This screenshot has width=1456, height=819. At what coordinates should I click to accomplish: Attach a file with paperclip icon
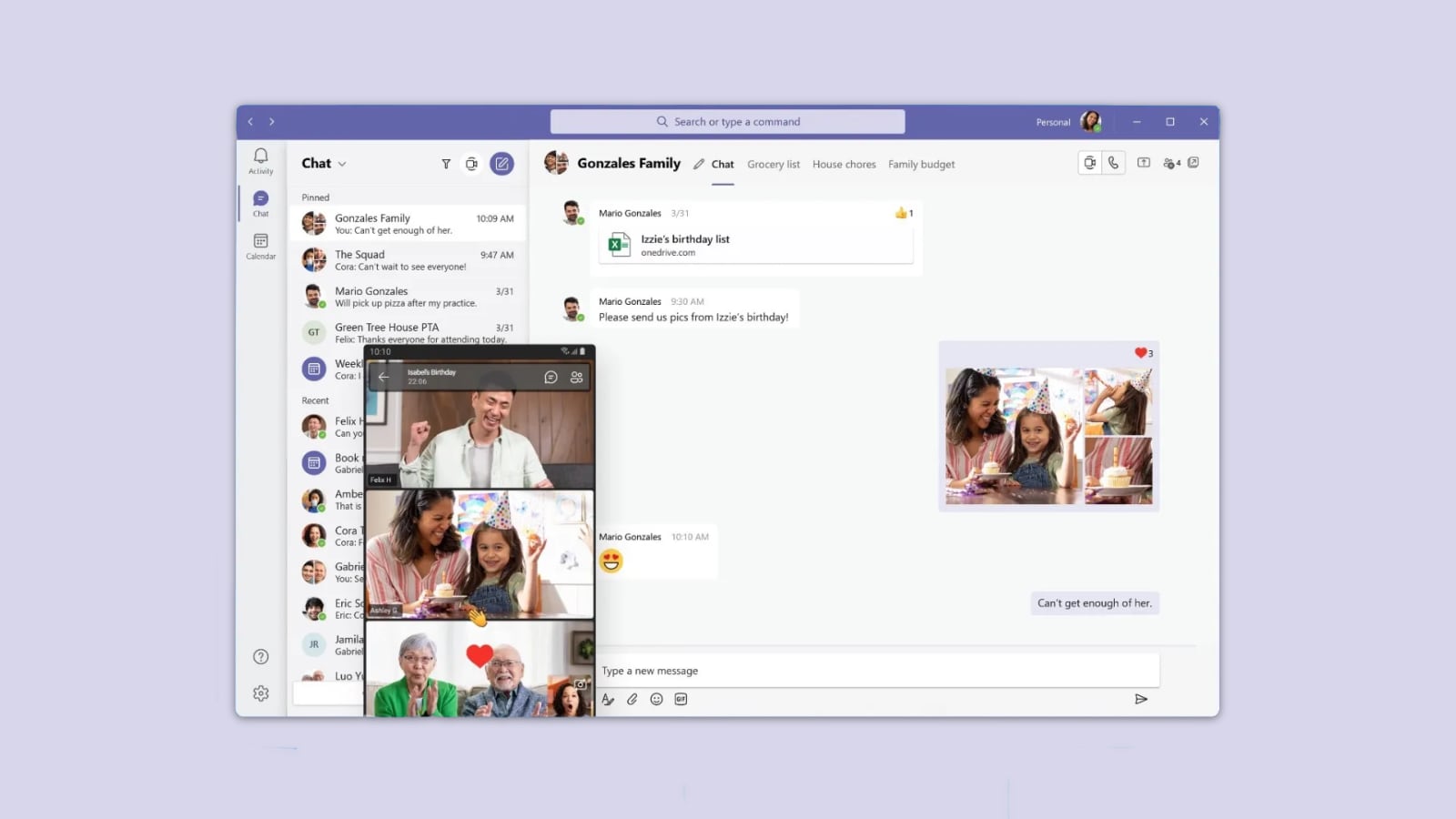pos(632,699)
